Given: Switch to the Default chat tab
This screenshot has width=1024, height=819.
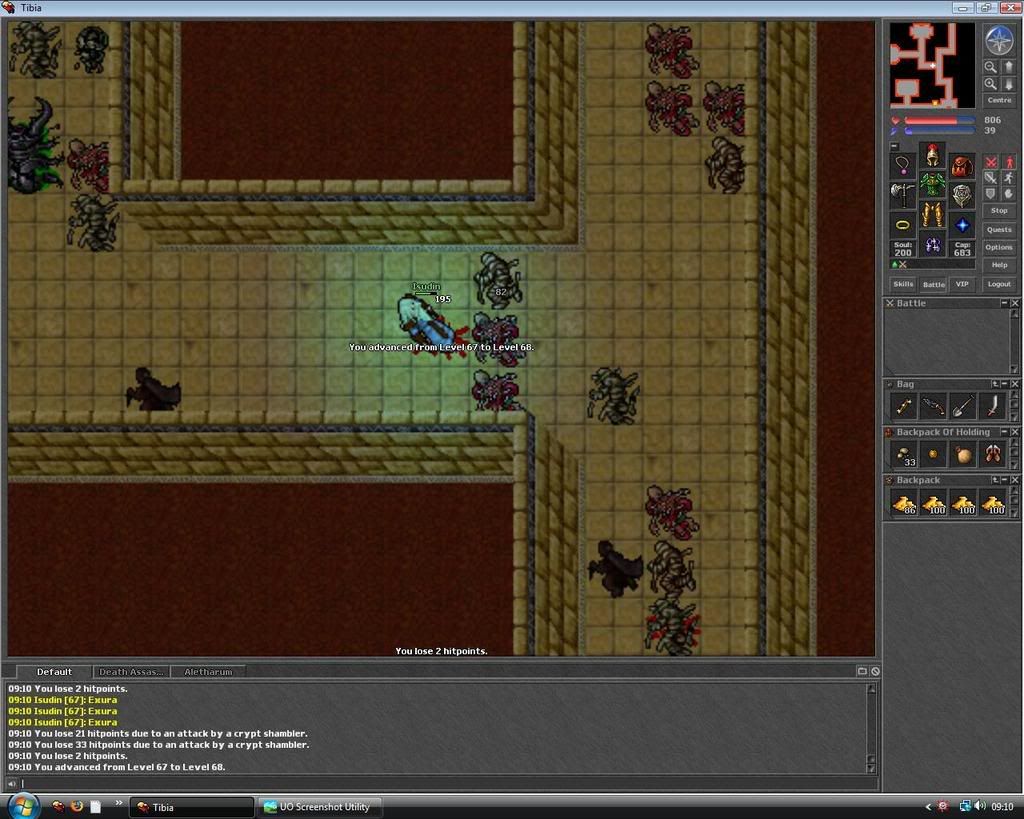Looking at the screenshot, I should (x=54, y=671).
